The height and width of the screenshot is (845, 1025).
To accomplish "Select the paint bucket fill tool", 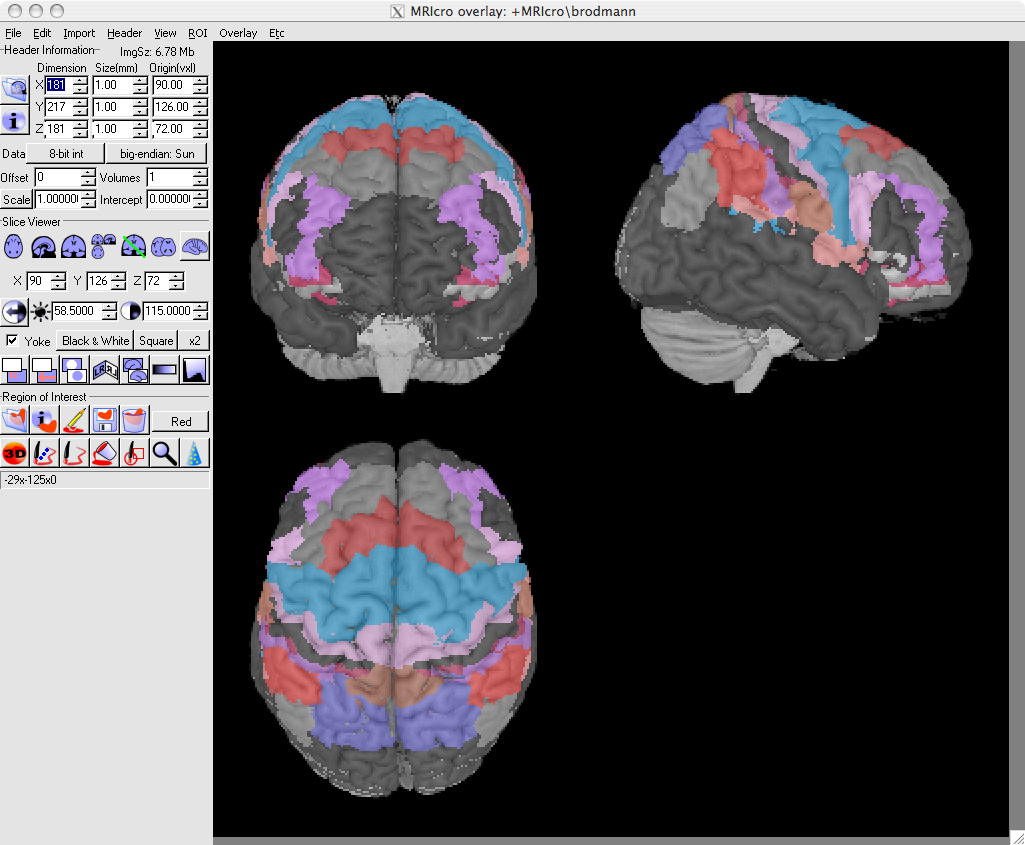I will (x=104, y=453).
